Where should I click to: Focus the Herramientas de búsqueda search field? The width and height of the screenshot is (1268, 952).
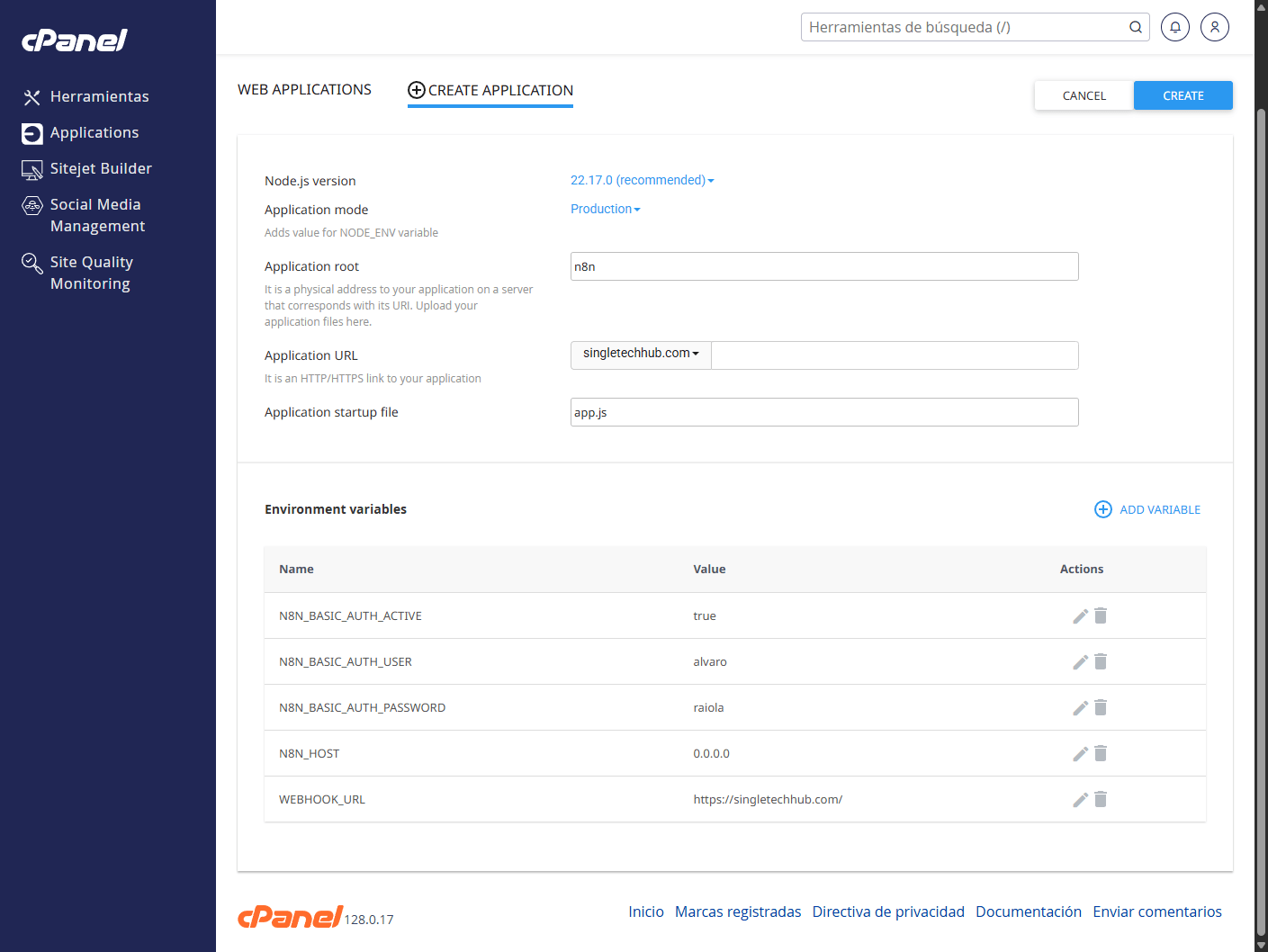coord(963,27)
